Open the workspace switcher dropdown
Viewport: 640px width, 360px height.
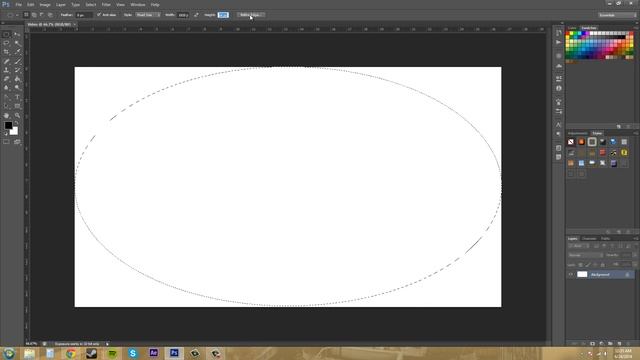pos(617,15)
